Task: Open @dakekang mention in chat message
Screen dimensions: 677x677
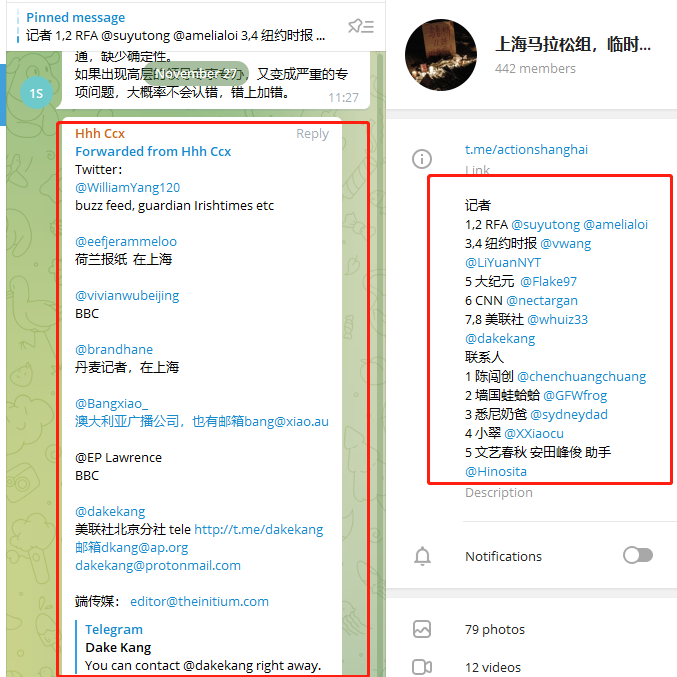Action: tap(110, 512)
